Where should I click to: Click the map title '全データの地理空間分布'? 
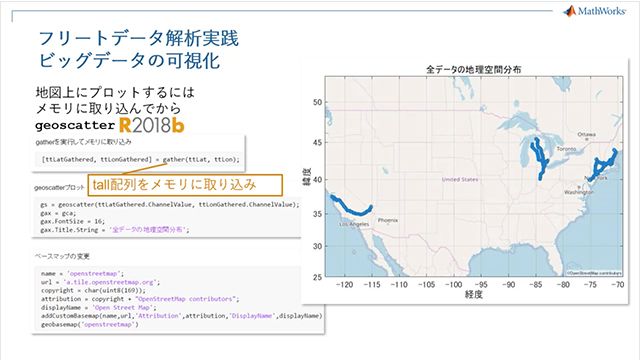click(x=473, y=69)
